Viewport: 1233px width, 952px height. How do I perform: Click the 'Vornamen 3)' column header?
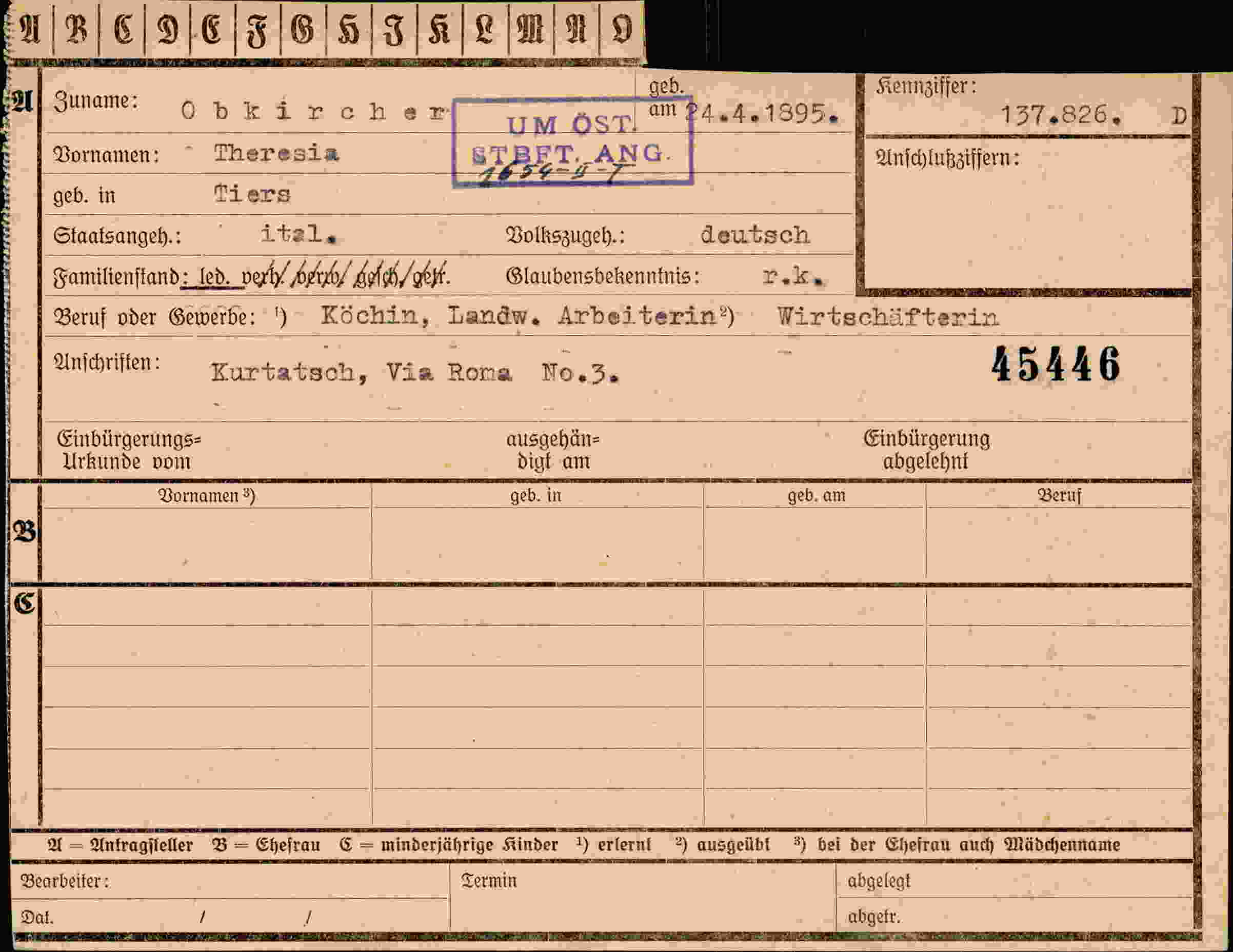tap(207, 495)
